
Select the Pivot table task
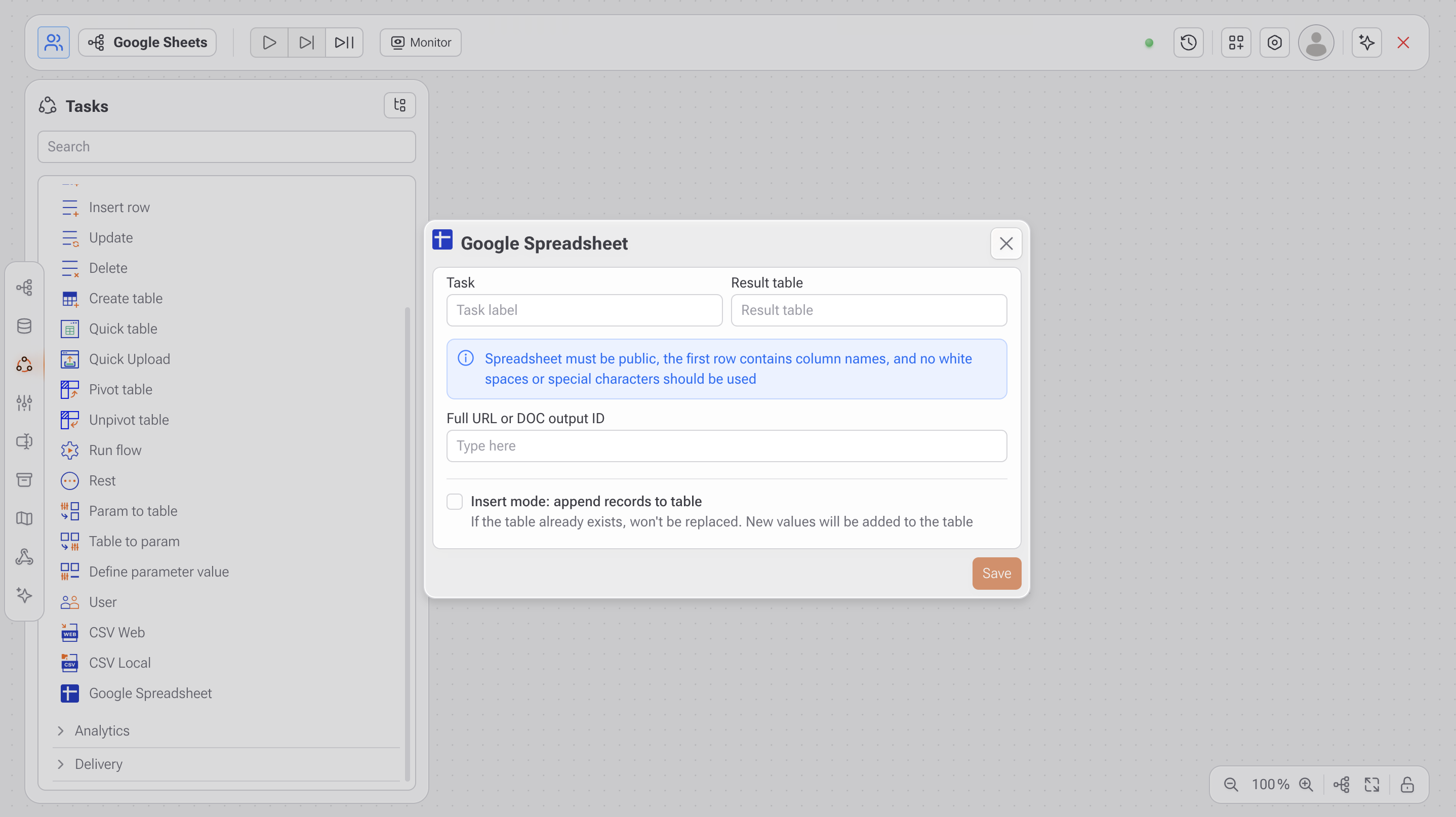point(120,389)
